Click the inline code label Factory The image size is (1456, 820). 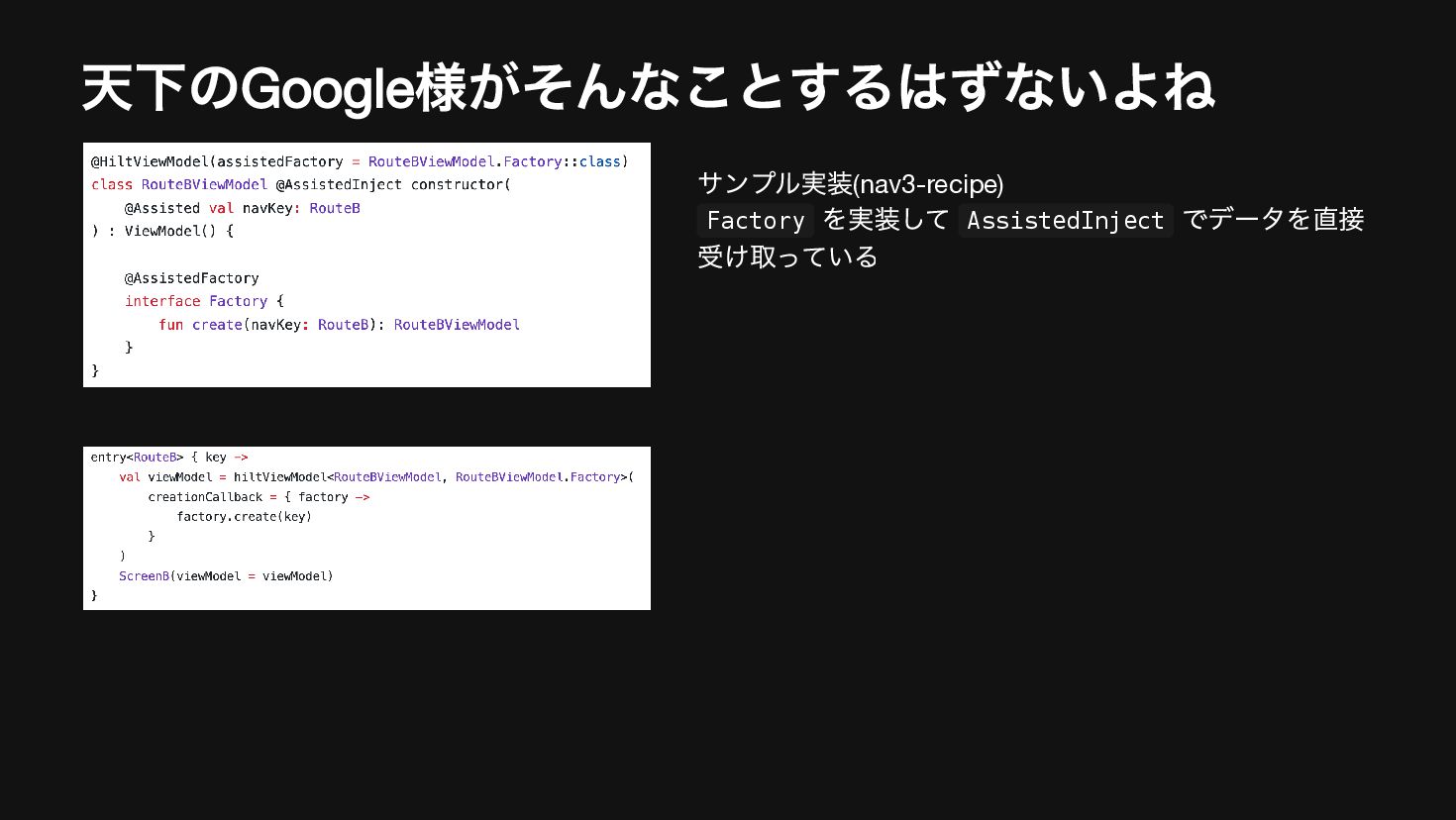pyautogui.click(x=756, y=220)
